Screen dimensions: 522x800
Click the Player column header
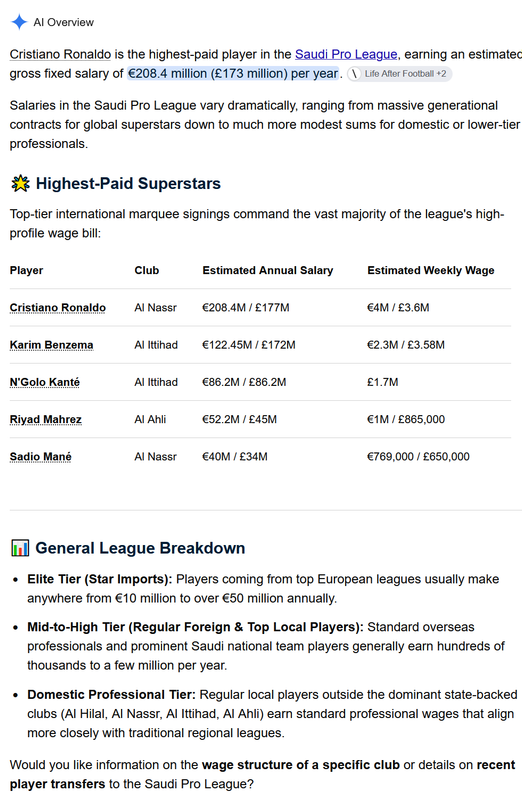27,270
